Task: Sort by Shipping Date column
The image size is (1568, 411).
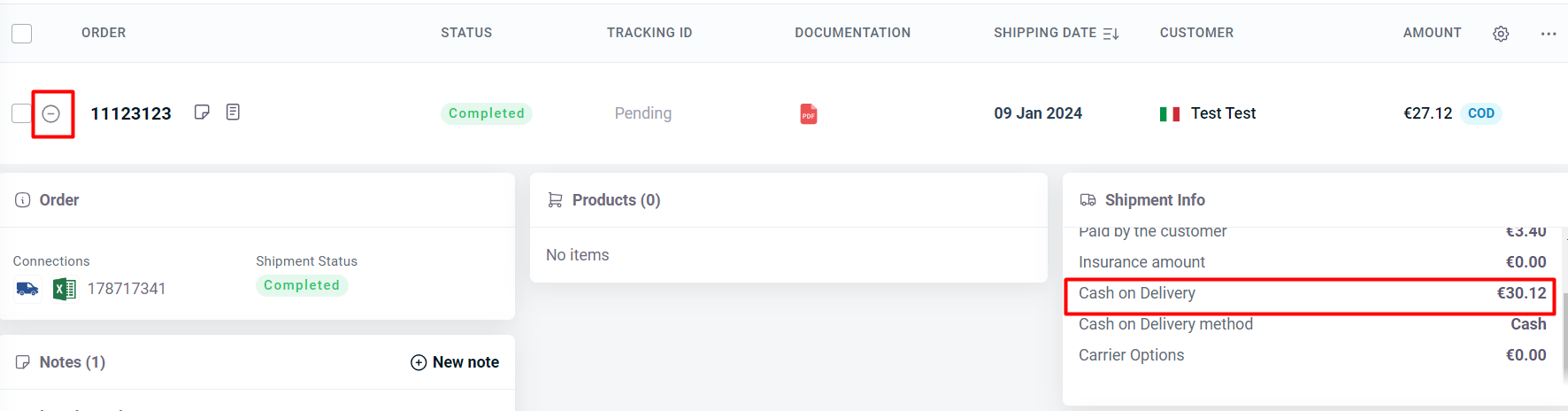Action: tap(1111, 34)
